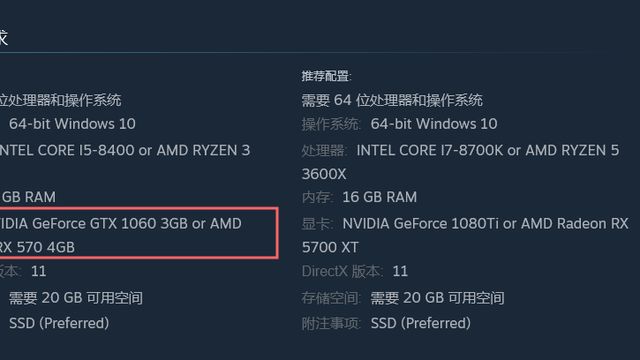Click the 附注事项 label
The image size is (640, 360).
(331, 323)
